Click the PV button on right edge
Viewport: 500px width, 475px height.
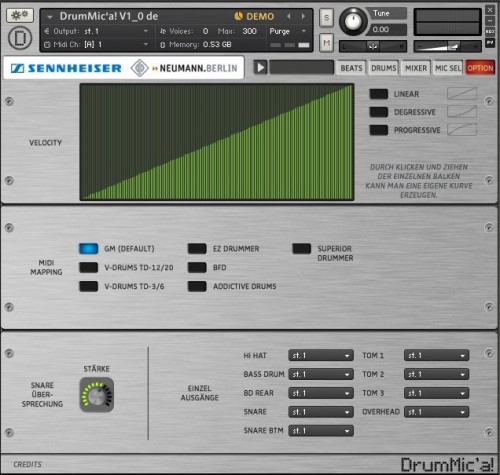click(490, 43)
